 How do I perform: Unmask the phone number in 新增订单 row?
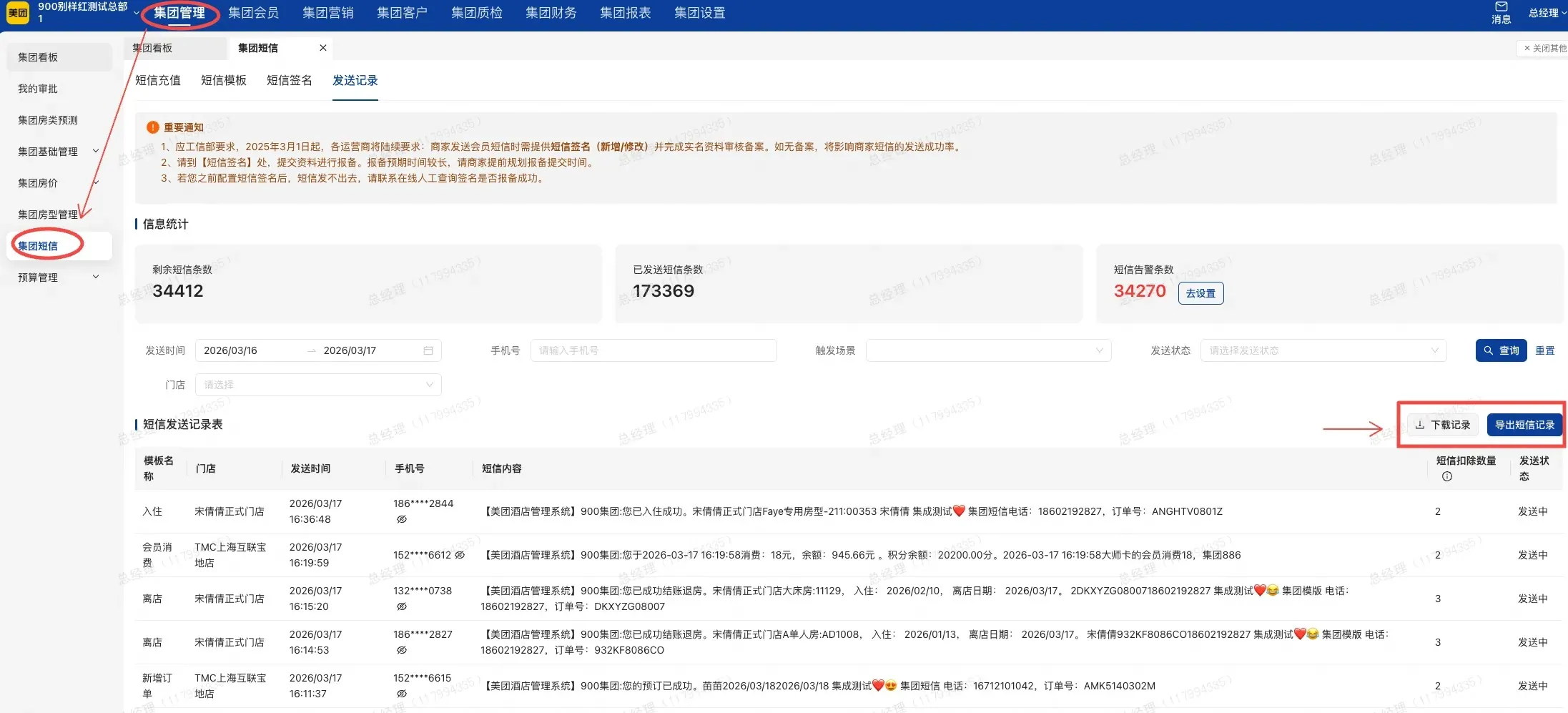coord(403,694)
